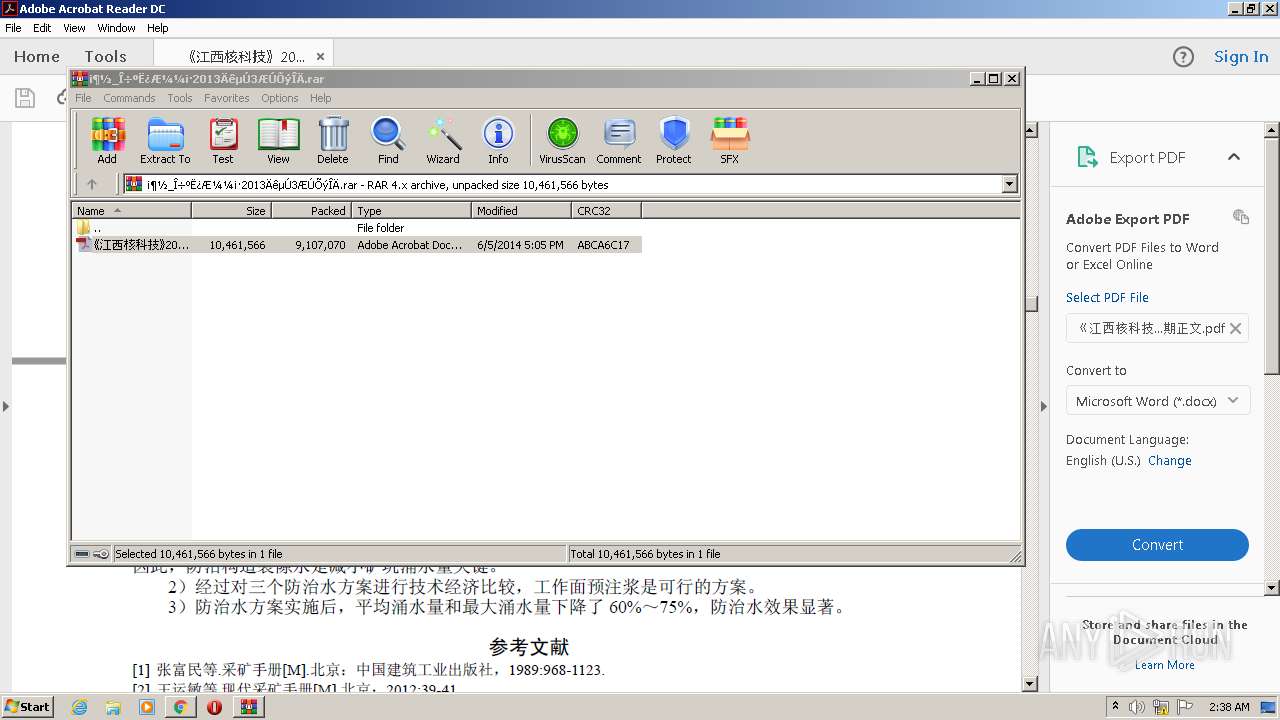Open the archive path dropdown
The height and width of the screenshot is (720, 1280).
(x=1009, y=184)
